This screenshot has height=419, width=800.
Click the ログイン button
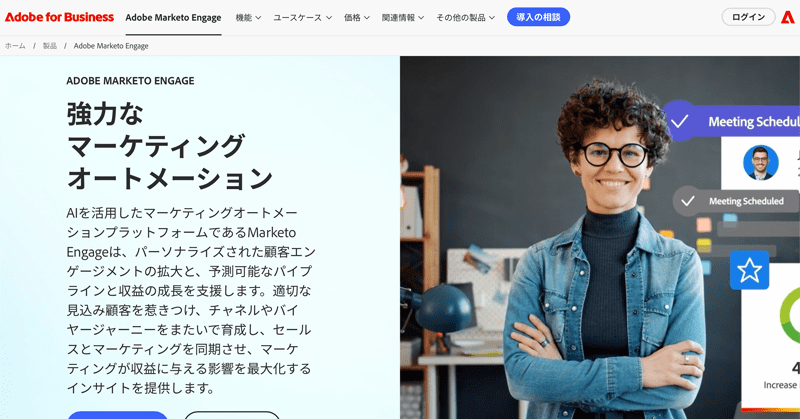click(748, 17)
